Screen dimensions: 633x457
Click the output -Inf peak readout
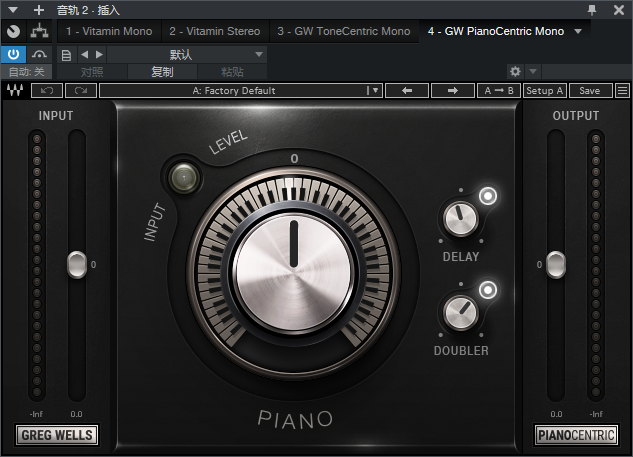tap(596, 414)
